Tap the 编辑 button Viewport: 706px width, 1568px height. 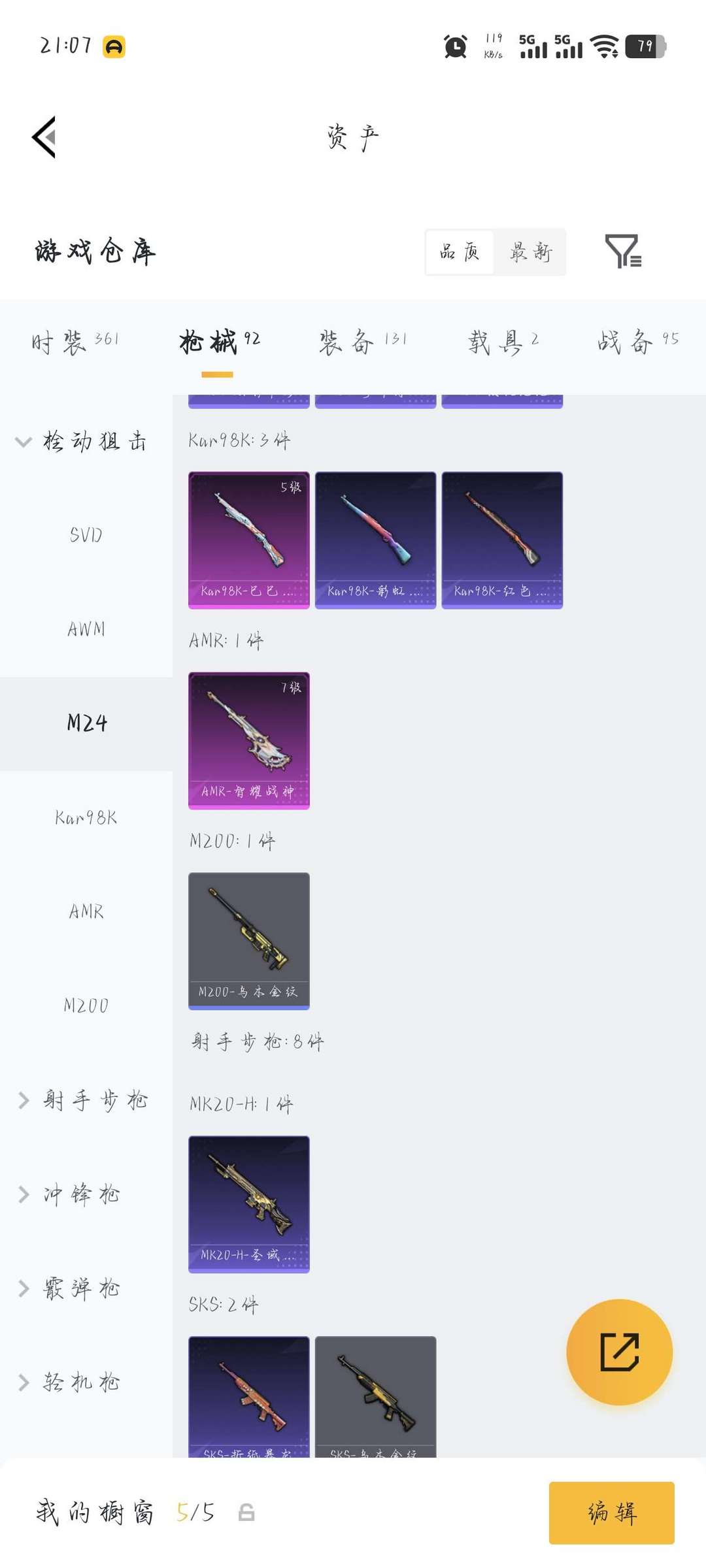[612, 1512]
